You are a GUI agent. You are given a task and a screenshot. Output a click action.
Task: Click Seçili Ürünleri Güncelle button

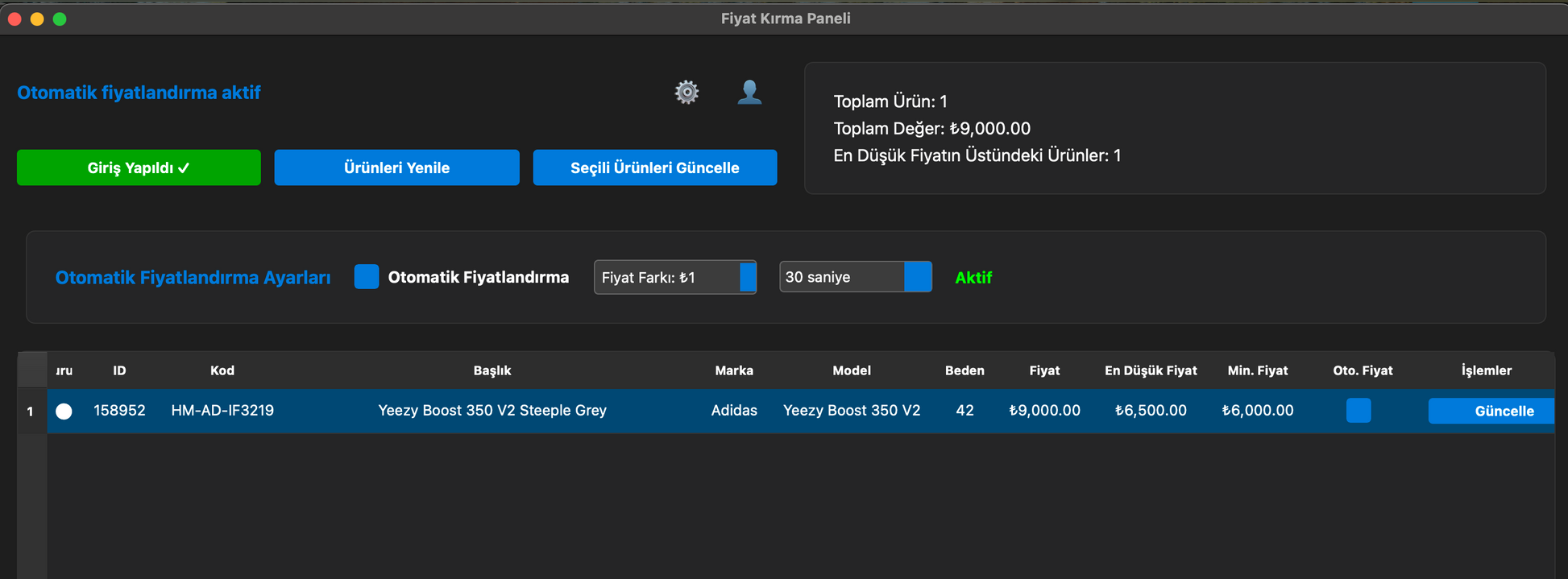tap(655, 167)
